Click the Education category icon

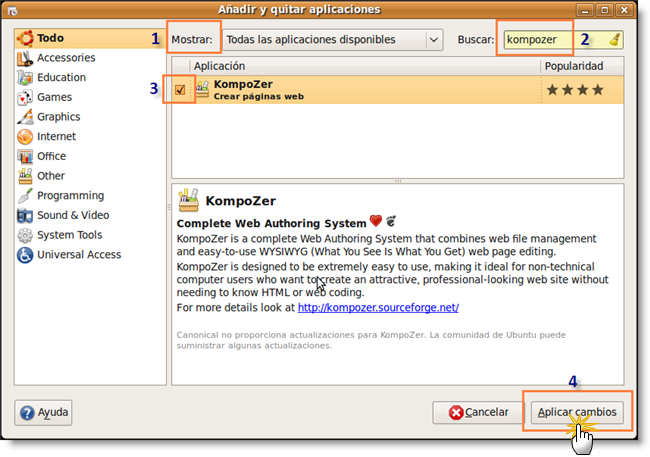(x=25, y=78)
